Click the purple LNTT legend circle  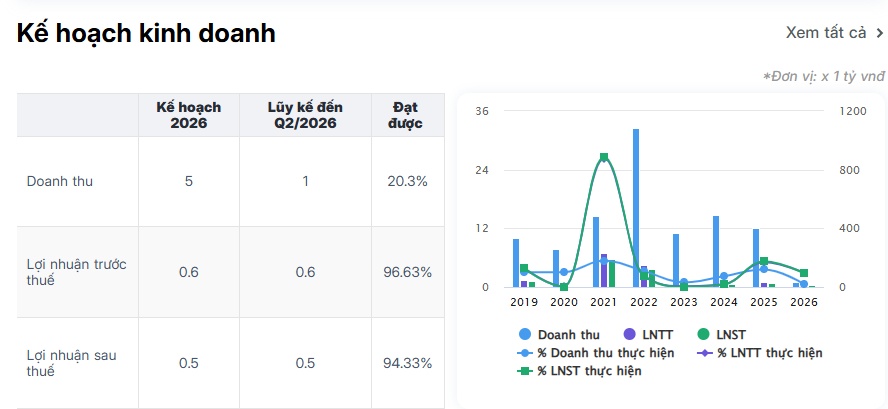[628, 335]
